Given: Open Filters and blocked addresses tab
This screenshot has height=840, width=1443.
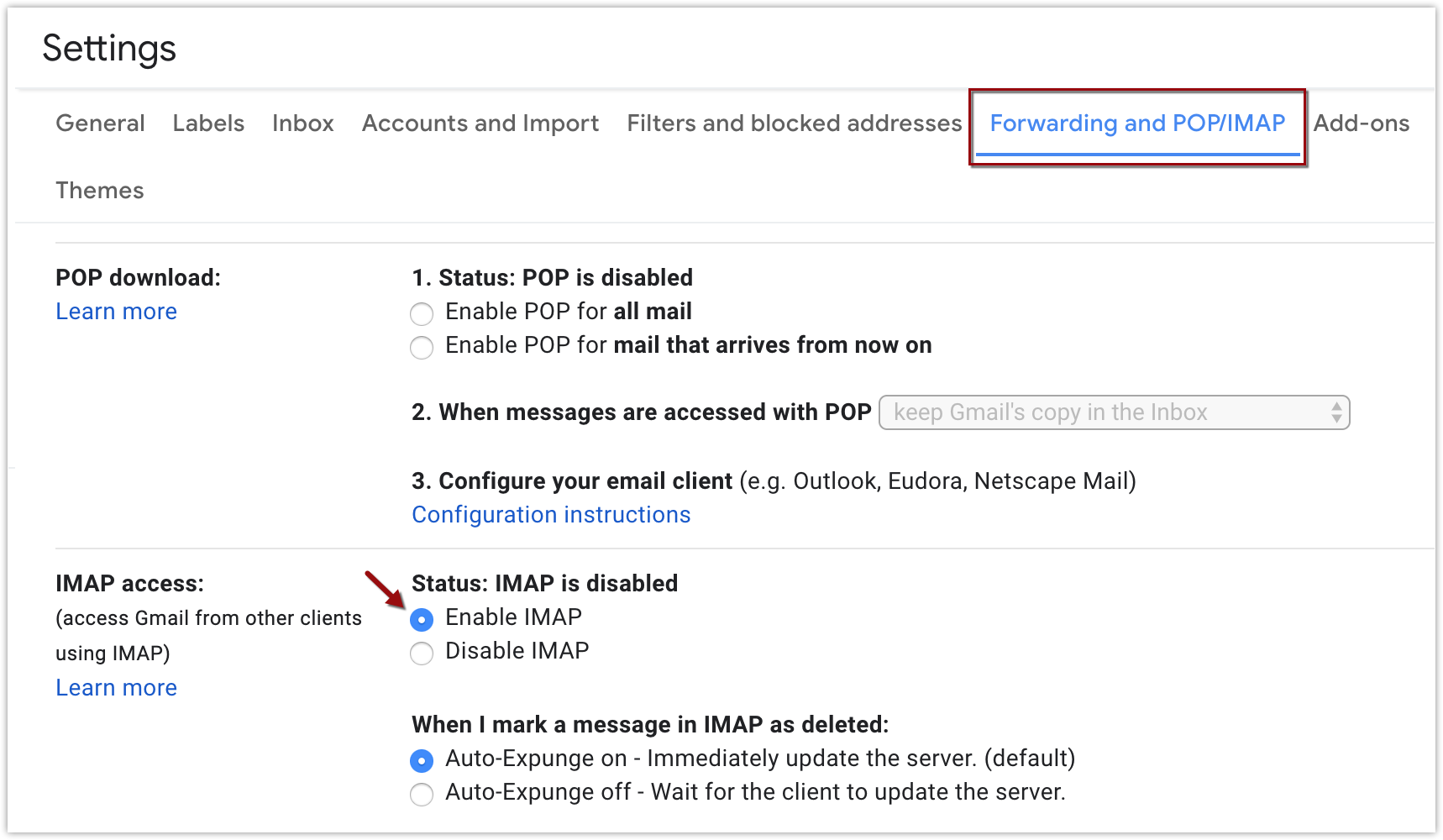Looking at the screenshot, I should [794, 123].
